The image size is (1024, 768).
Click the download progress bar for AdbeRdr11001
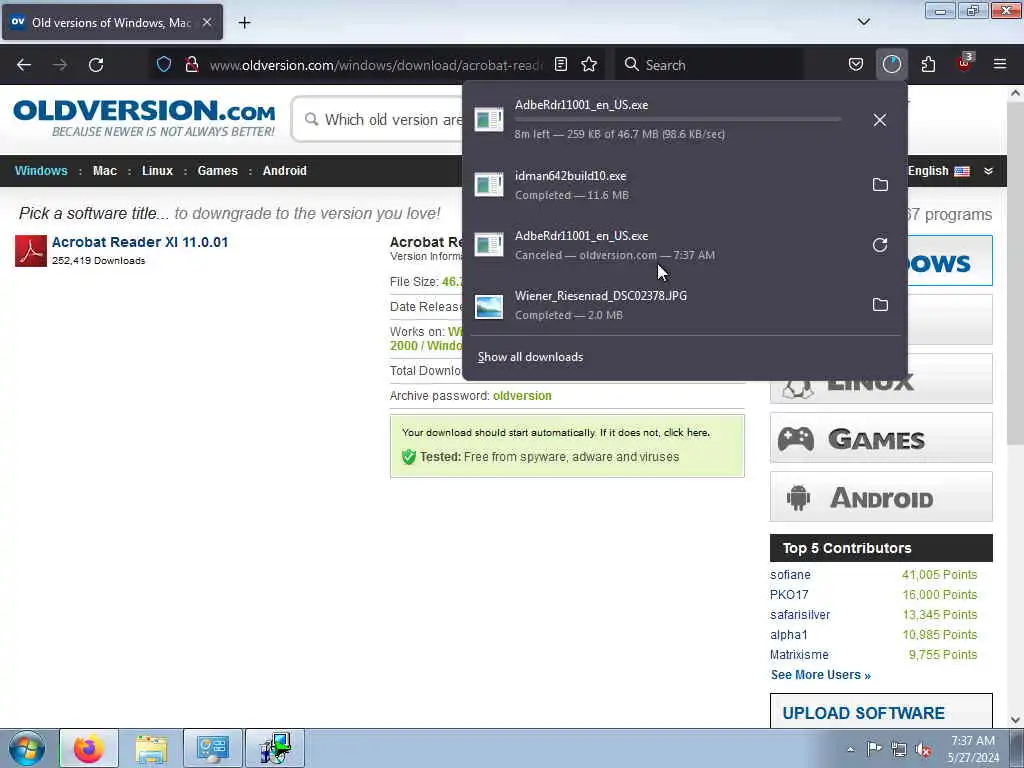coord(678,120)
